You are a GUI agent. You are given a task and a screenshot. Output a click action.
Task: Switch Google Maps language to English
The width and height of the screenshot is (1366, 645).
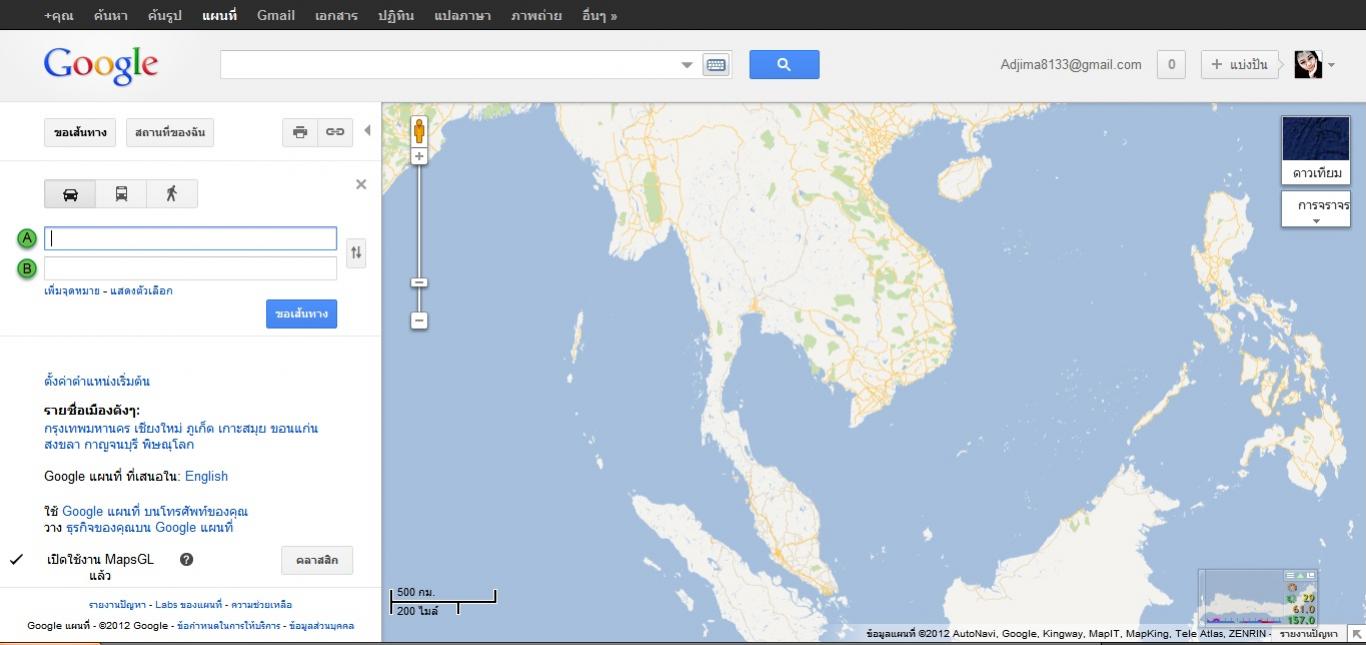click(x=206, y=476)
